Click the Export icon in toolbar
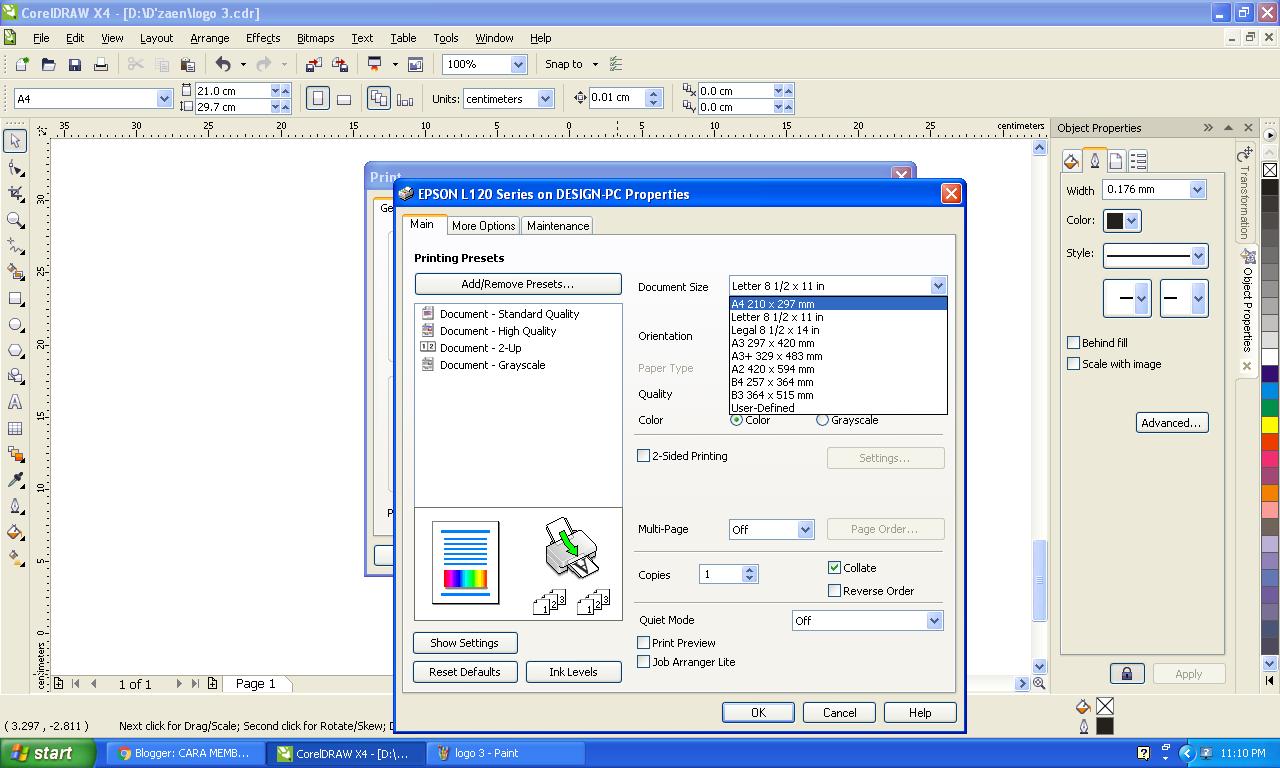1280x768 pixels. (x=340, y=64)
